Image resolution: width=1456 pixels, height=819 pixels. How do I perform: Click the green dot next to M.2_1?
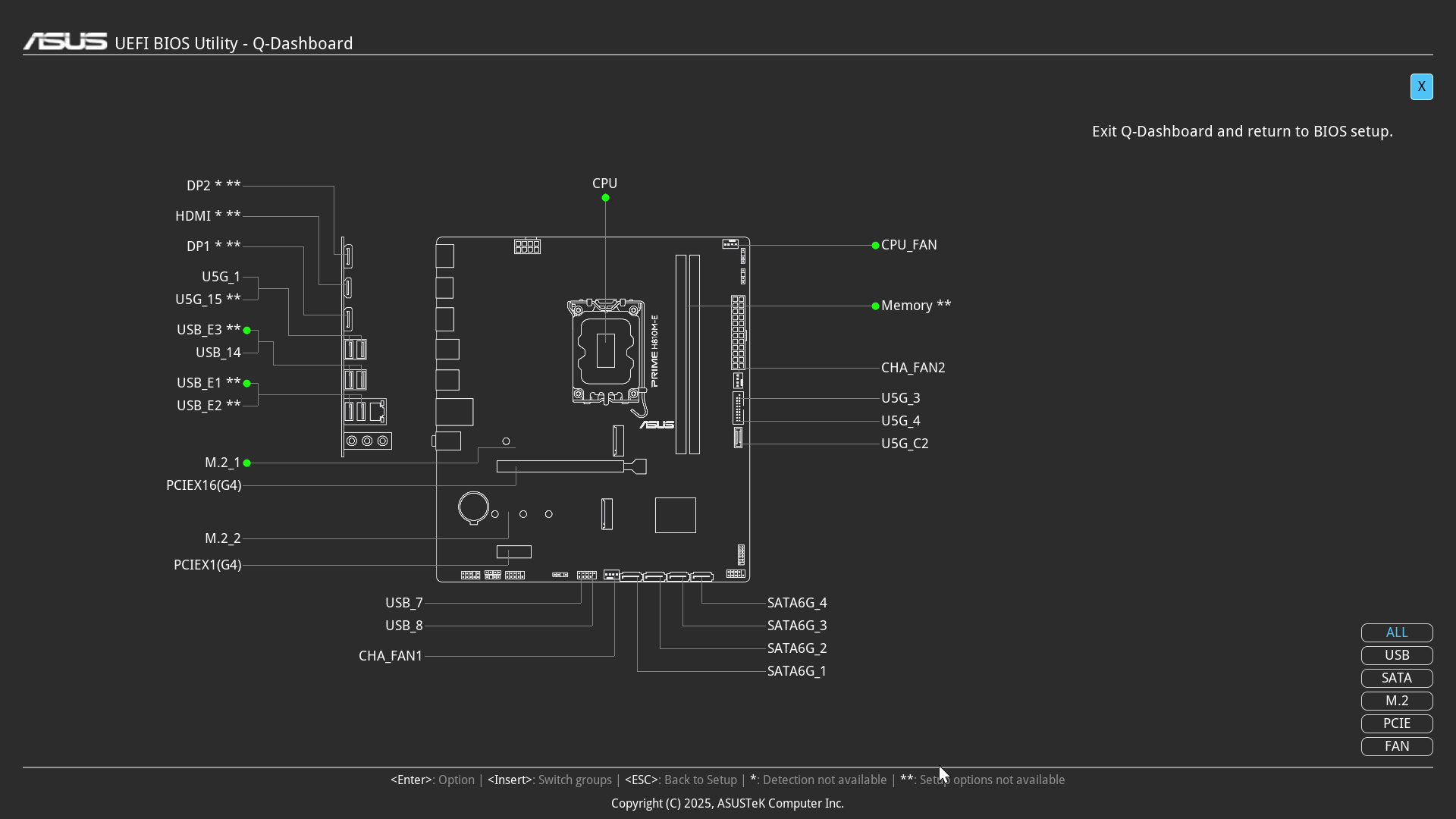[x=246, y=463]
